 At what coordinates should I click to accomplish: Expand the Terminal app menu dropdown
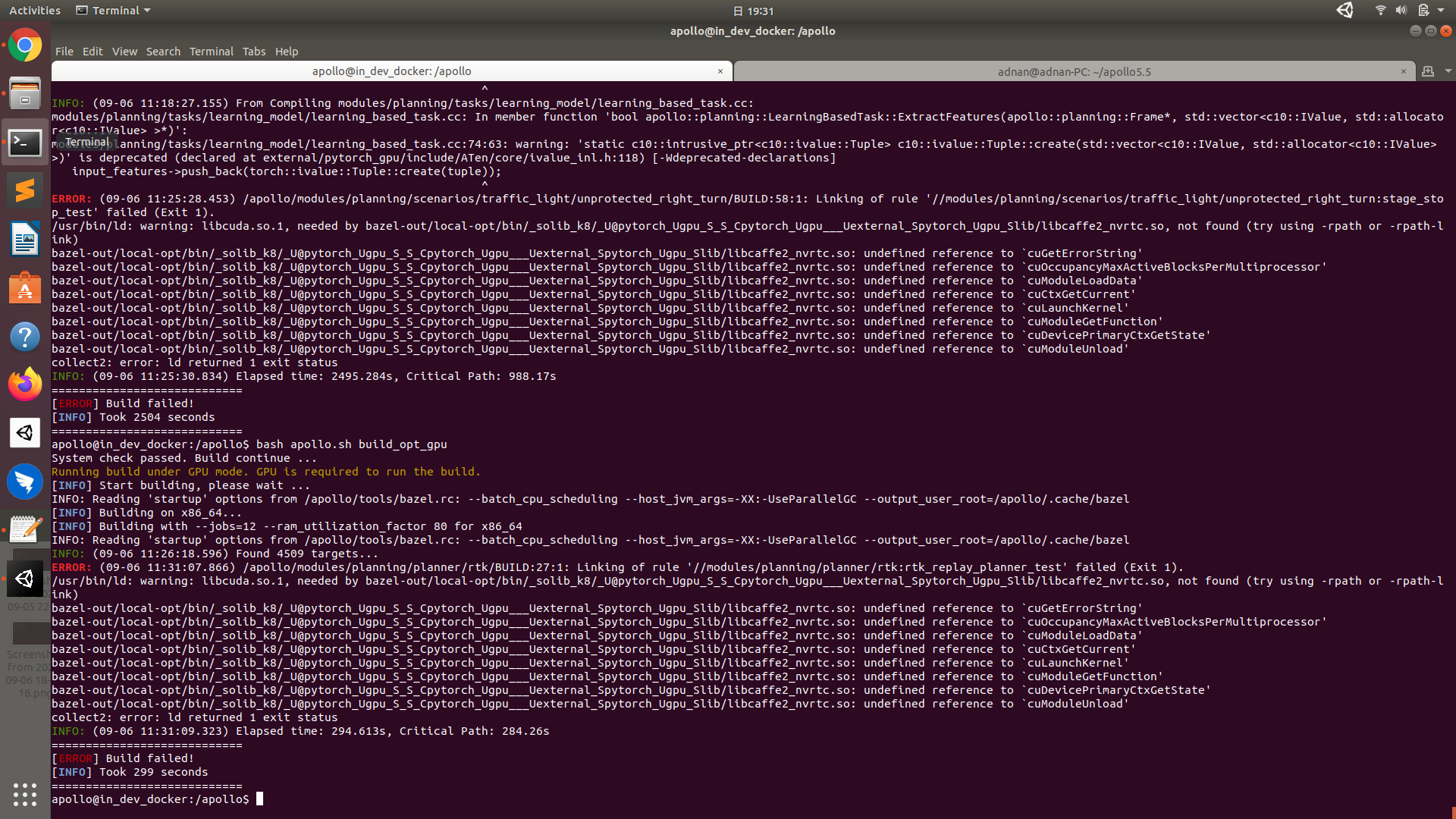114,11
